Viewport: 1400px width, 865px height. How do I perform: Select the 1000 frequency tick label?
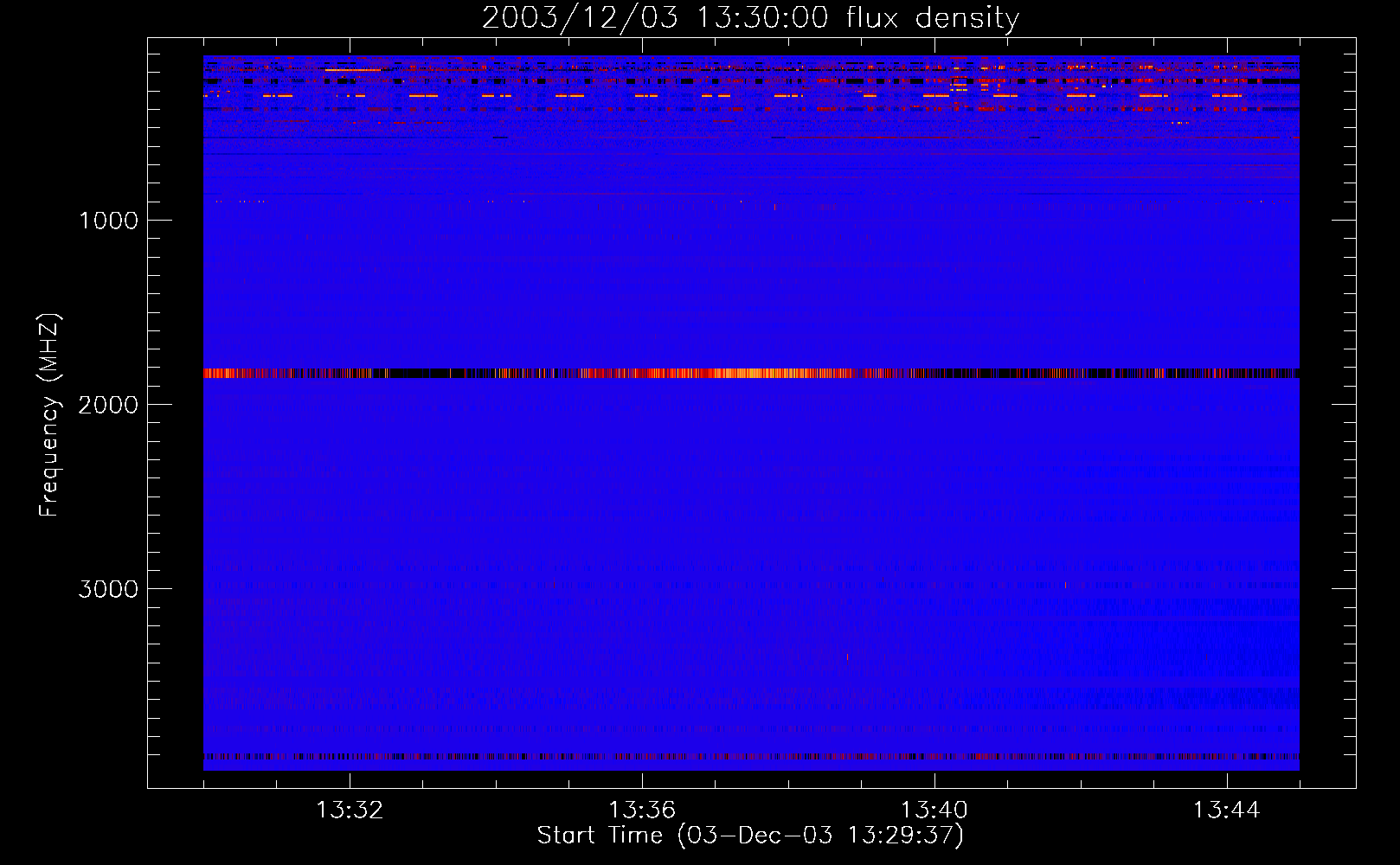pyautogui.click(x=108, y=221)
